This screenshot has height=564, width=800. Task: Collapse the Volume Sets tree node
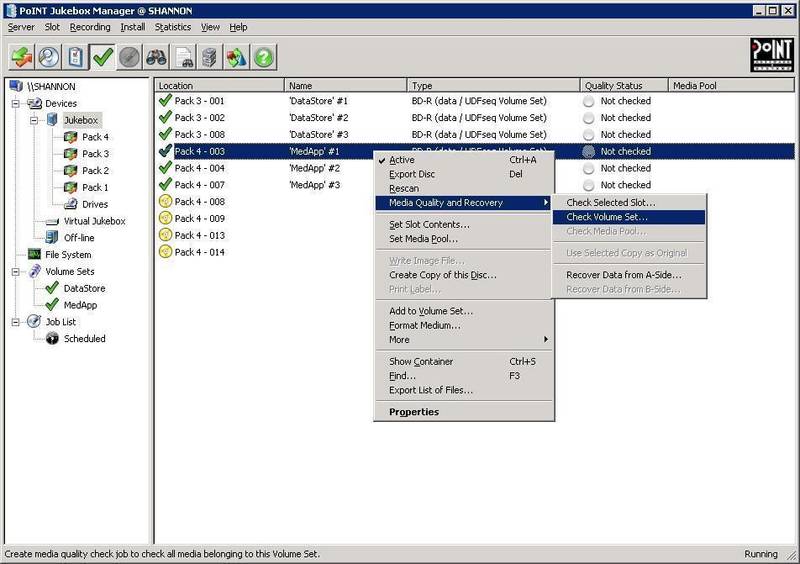pyautogui.click(x=16, y=272)
